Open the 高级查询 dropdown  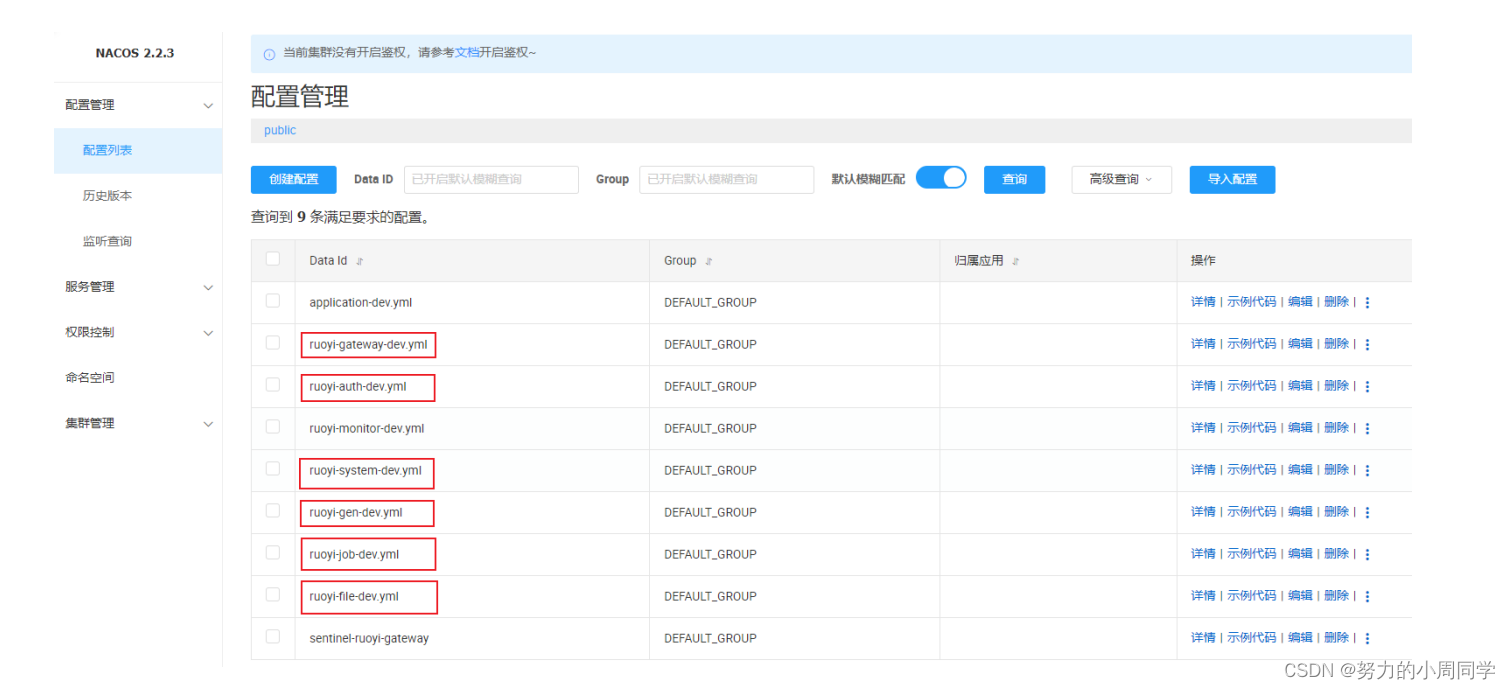point(1121,180)
